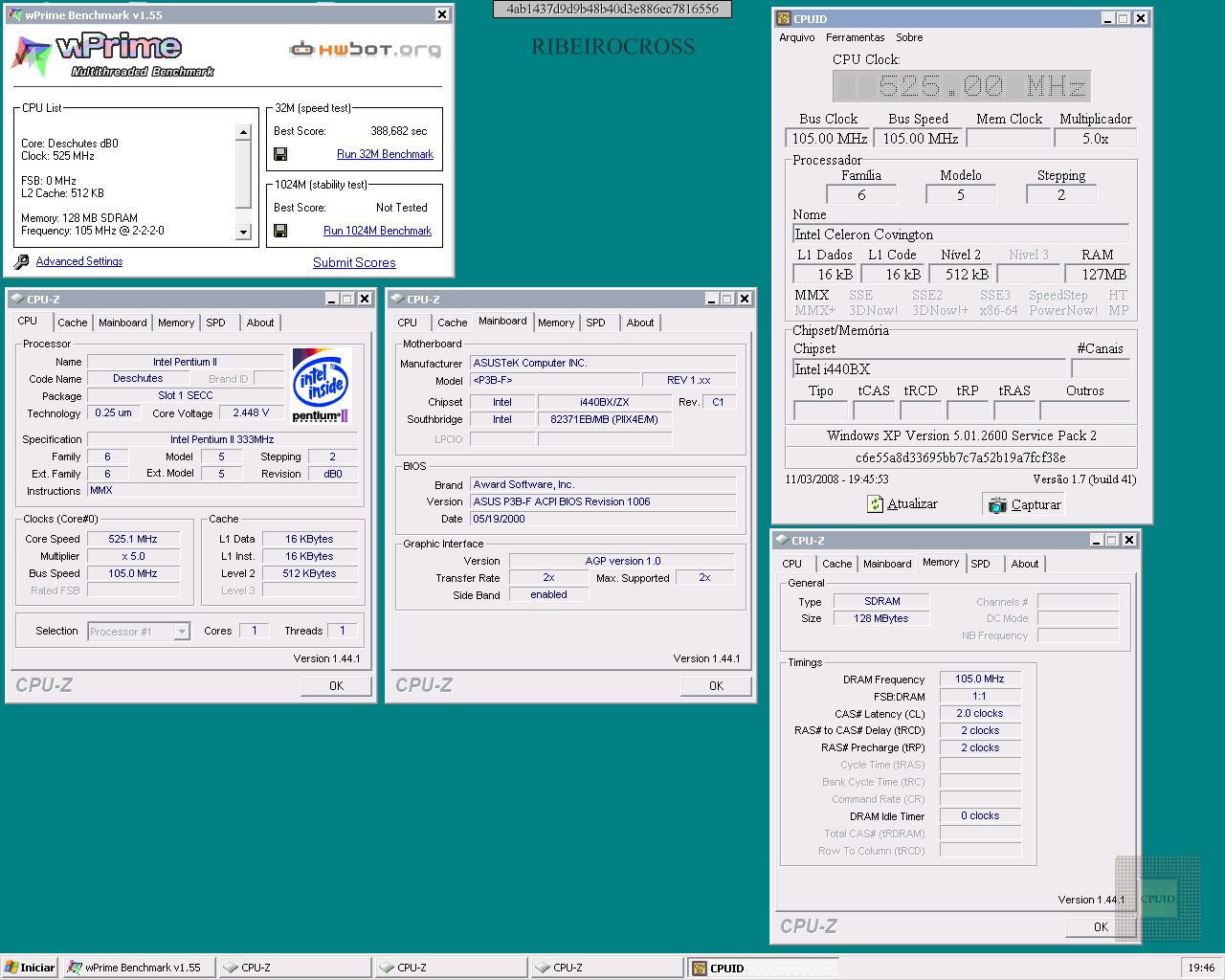The height and width of the screenshot is (980, 1225).
Task: Click the hwbot.org logo in wPrime
Action: pyautogui.click(x=365, y=49)
